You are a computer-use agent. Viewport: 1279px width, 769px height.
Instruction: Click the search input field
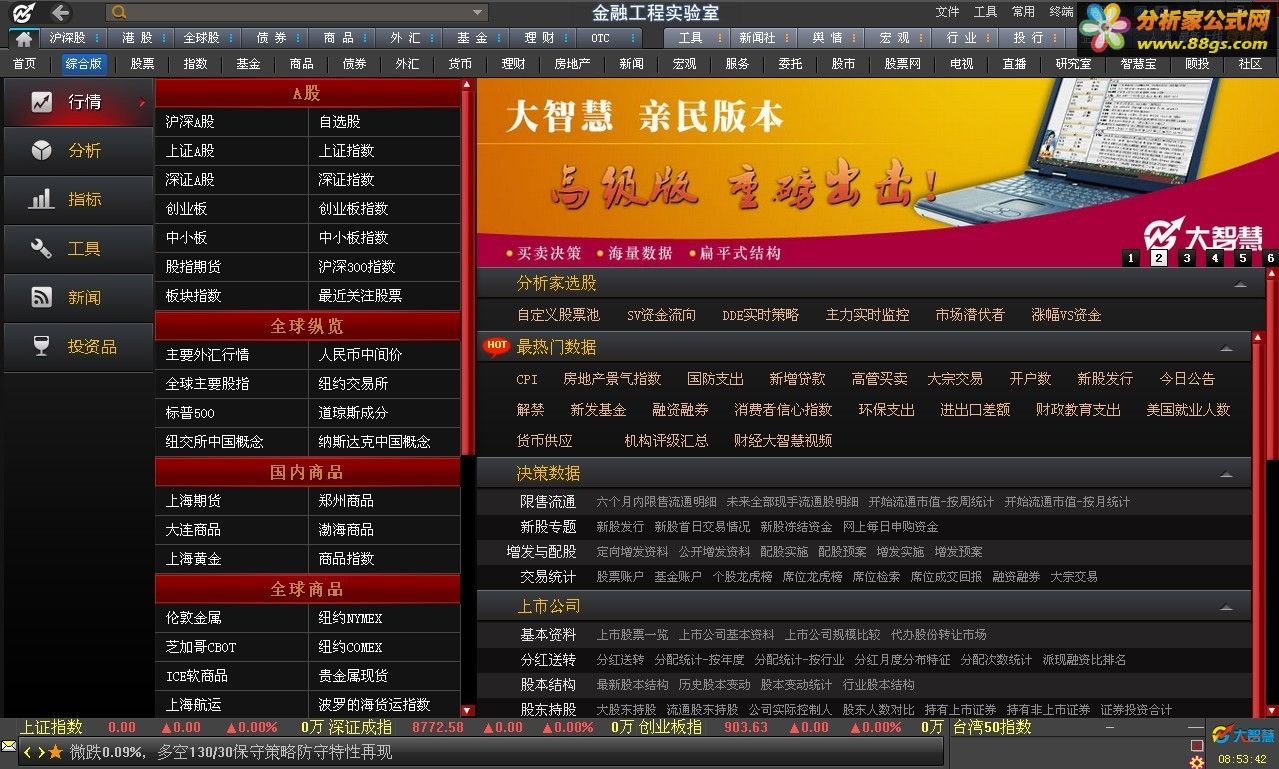(x=298, y=13)
